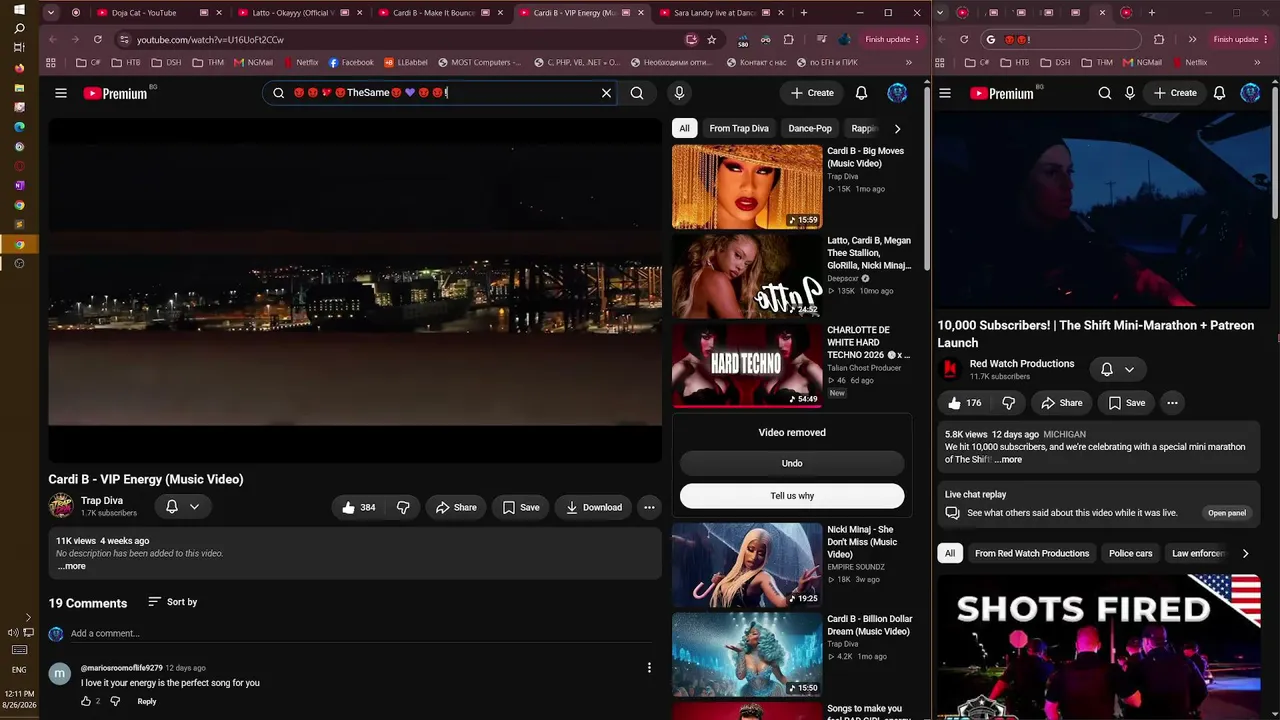Open the Netflix bookmark in left browser
This screenshot has width=1280, height=720.
[299, 62]
